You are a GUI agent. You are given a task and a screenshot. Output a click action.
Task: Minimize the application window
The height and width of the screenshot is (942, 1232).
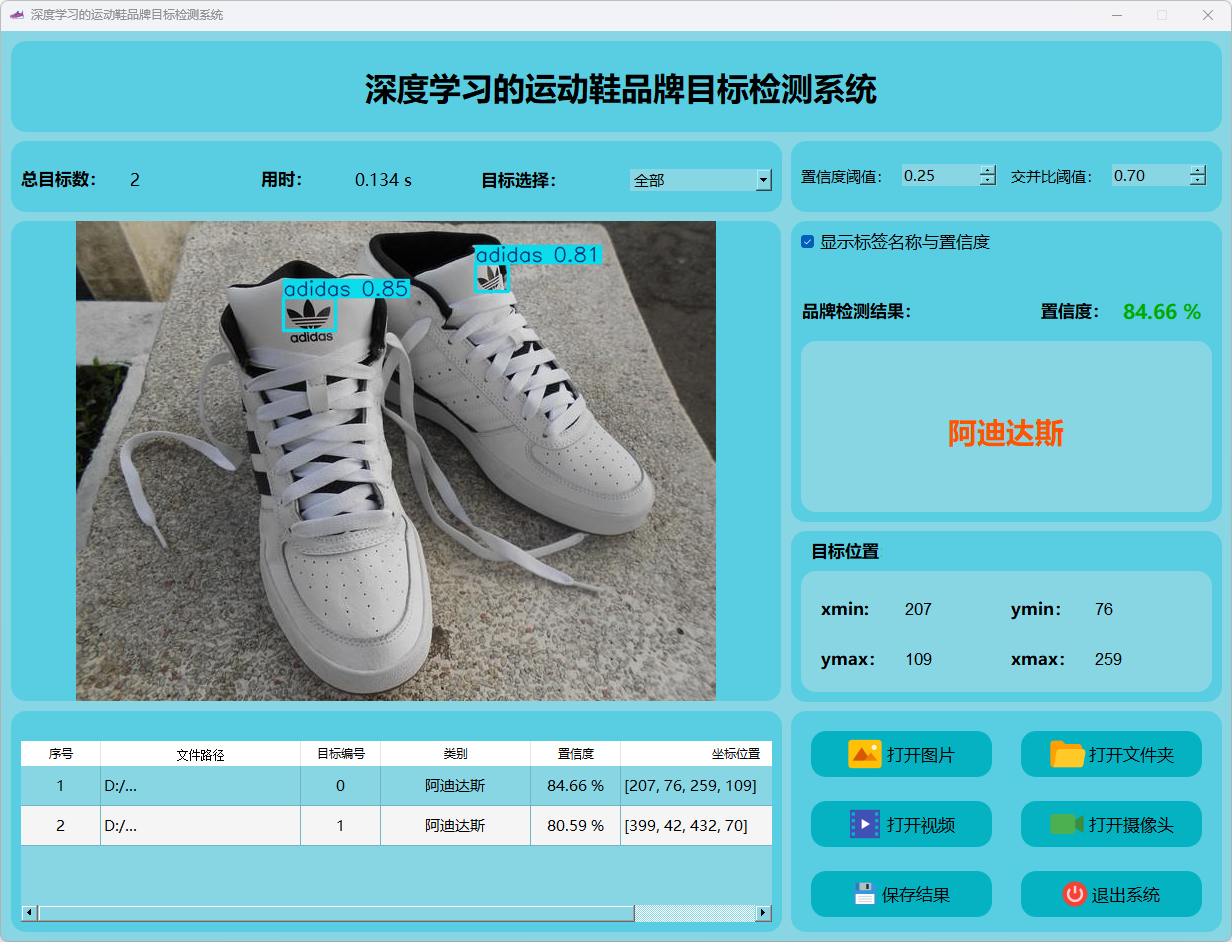(x=1116, y=15)
